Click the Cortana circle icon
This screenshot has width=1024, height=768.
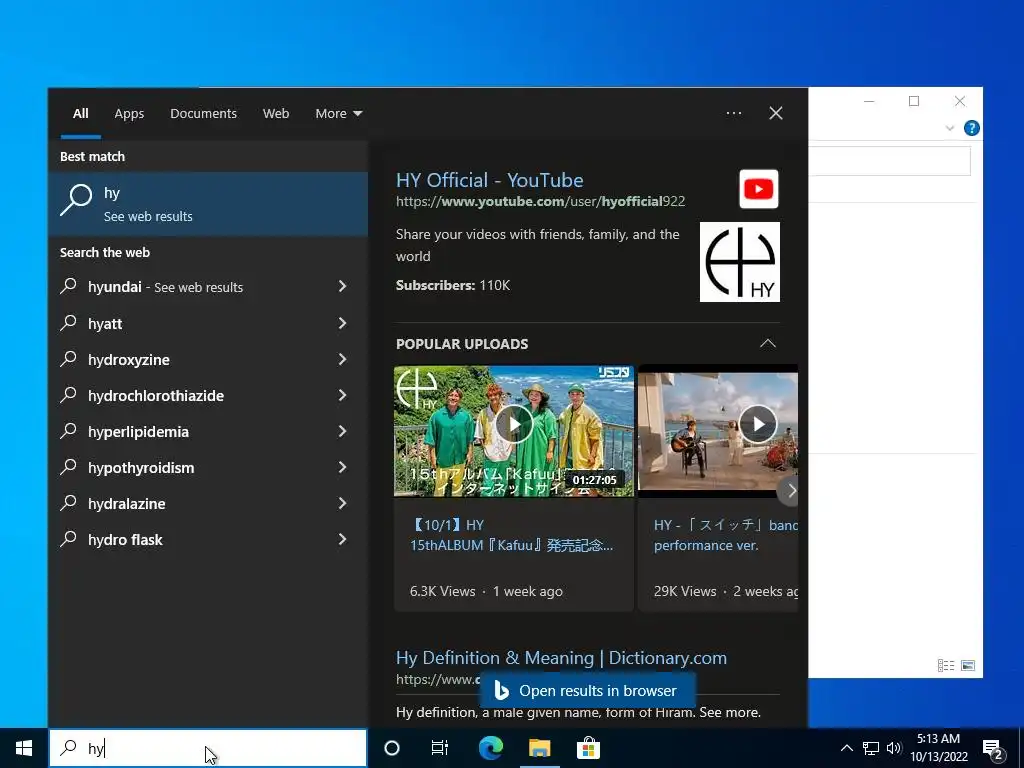(x=392, y=748)
